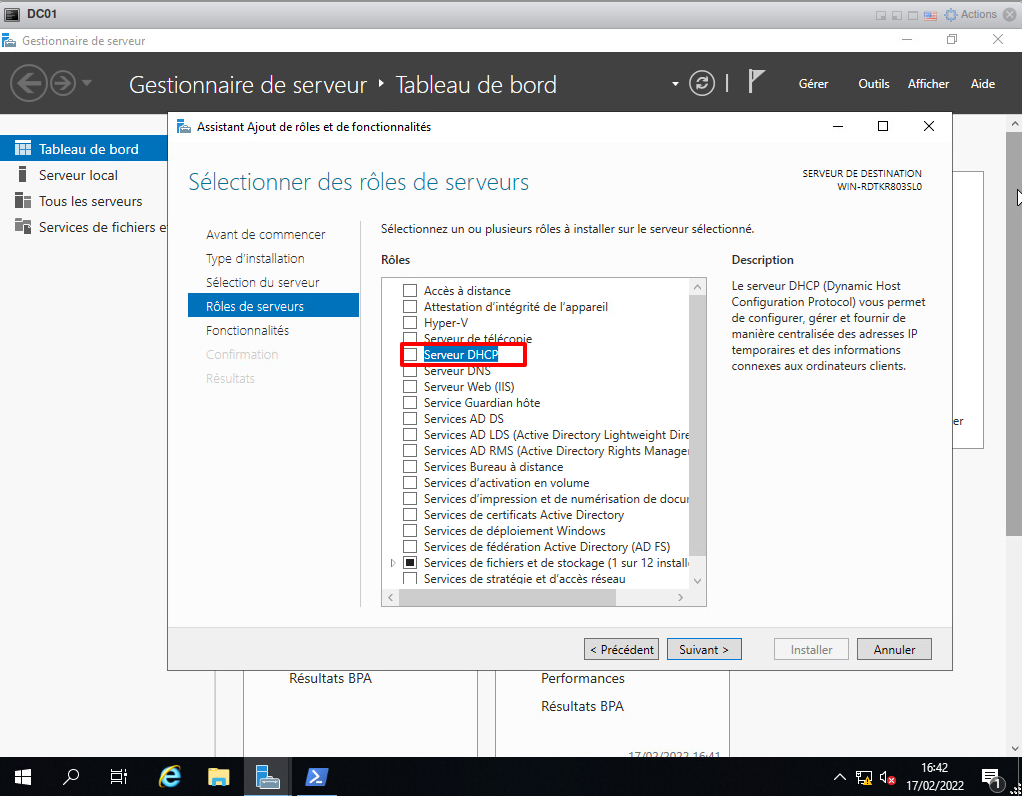Open the notifications flag icon
The image size is (1022, 796).
click(757, 83)
